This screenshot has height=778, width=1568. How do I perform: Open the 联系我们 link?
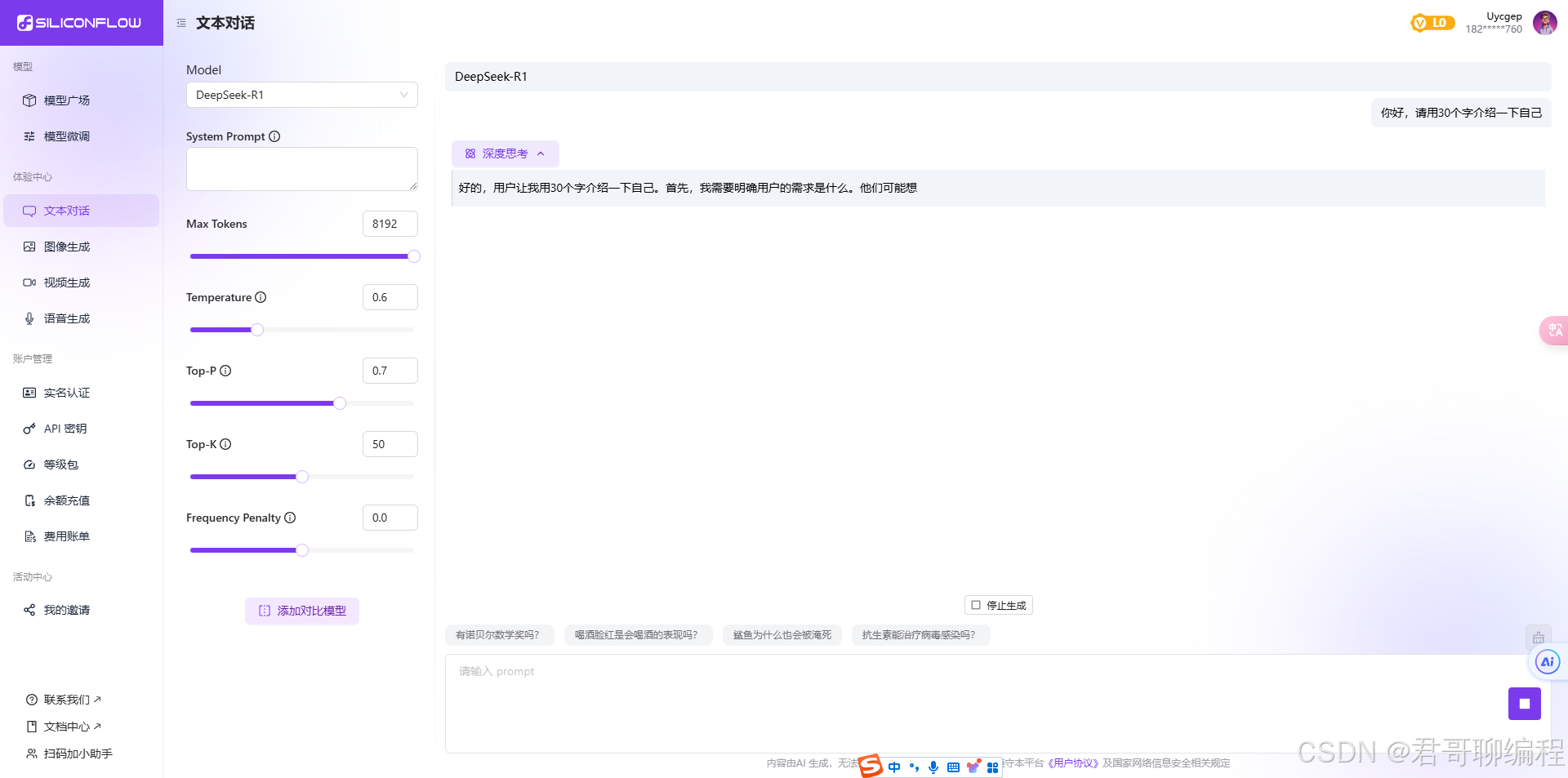click(65, 700)
